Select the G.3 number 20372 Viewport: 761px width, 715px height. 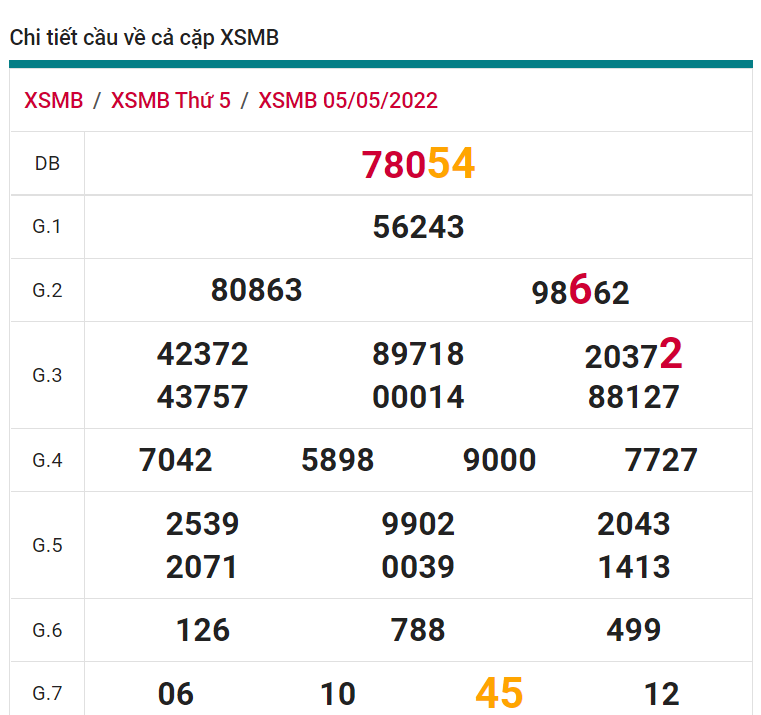[x=633, y=355]
